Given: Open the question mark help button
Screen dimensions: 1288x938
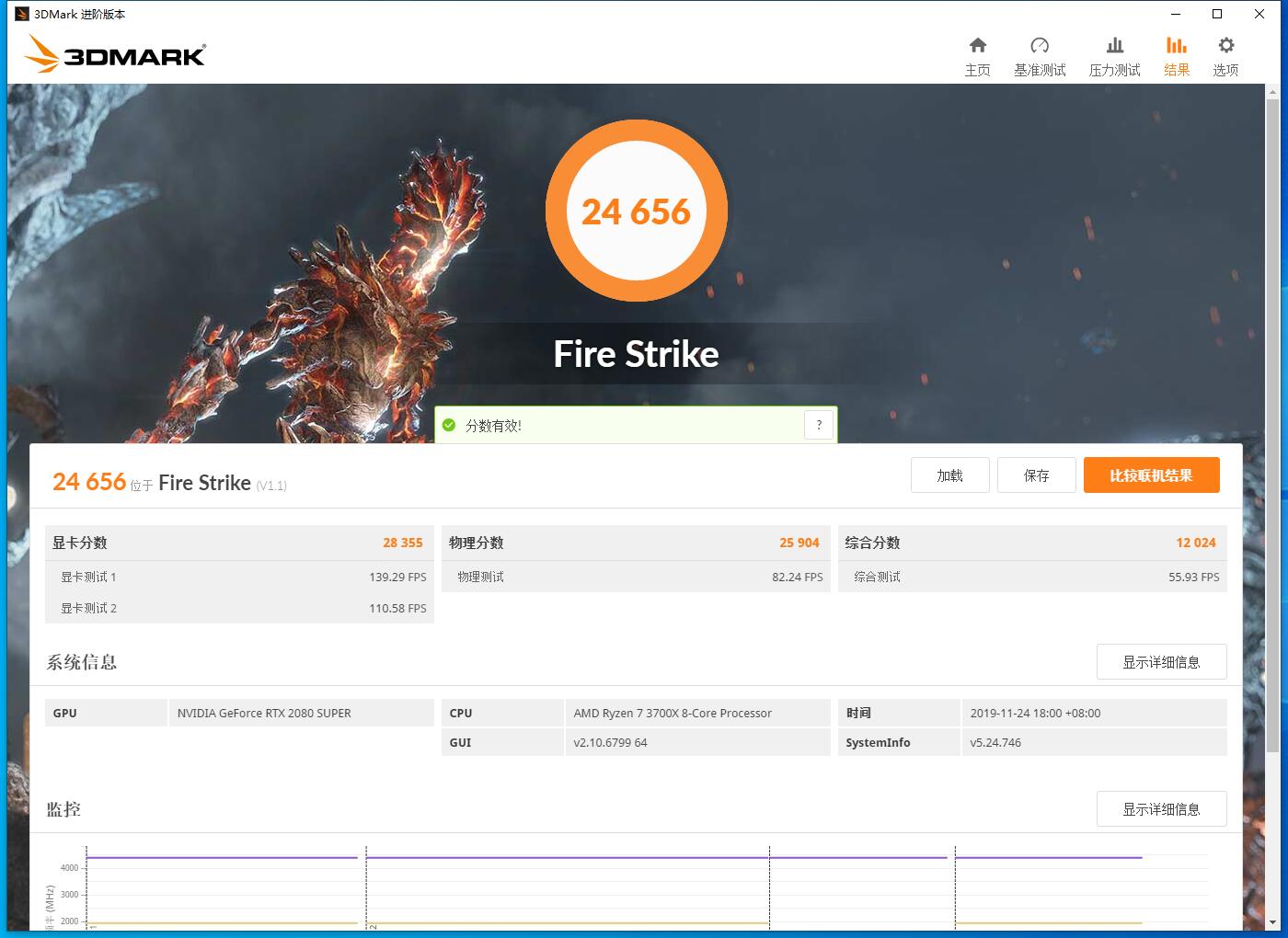Looking at the screenshot, I should [x=819, y=425].
